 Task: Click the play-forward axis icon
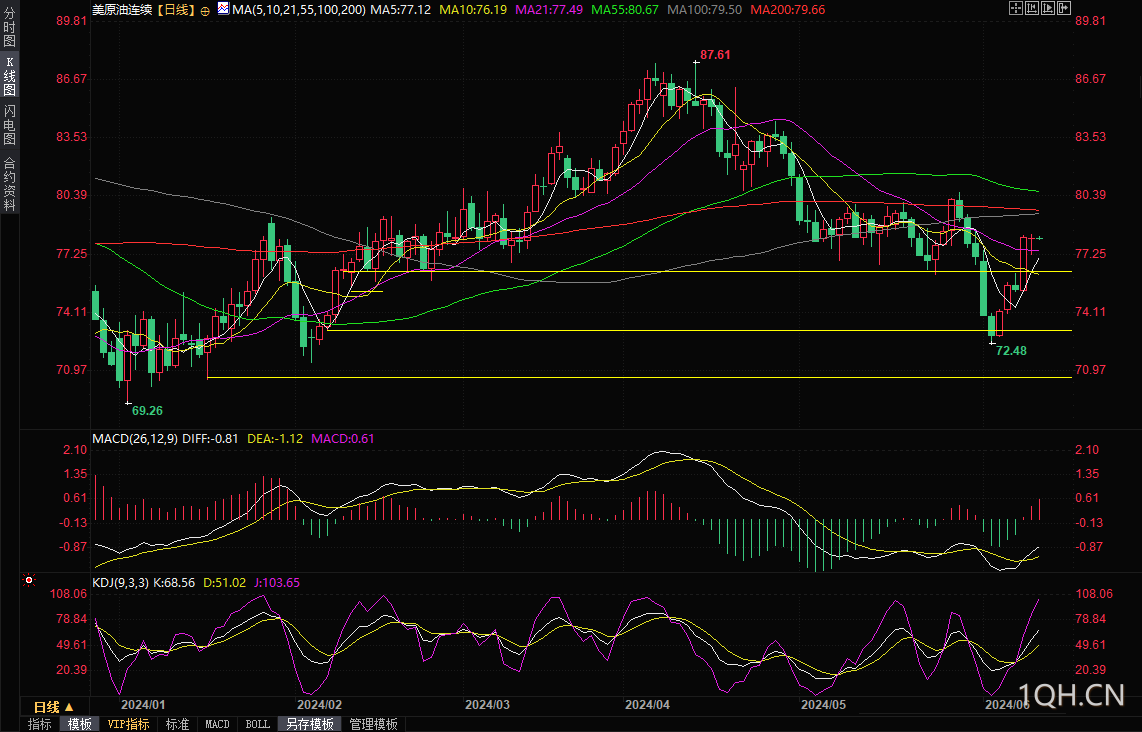(x=1048, y=8)
